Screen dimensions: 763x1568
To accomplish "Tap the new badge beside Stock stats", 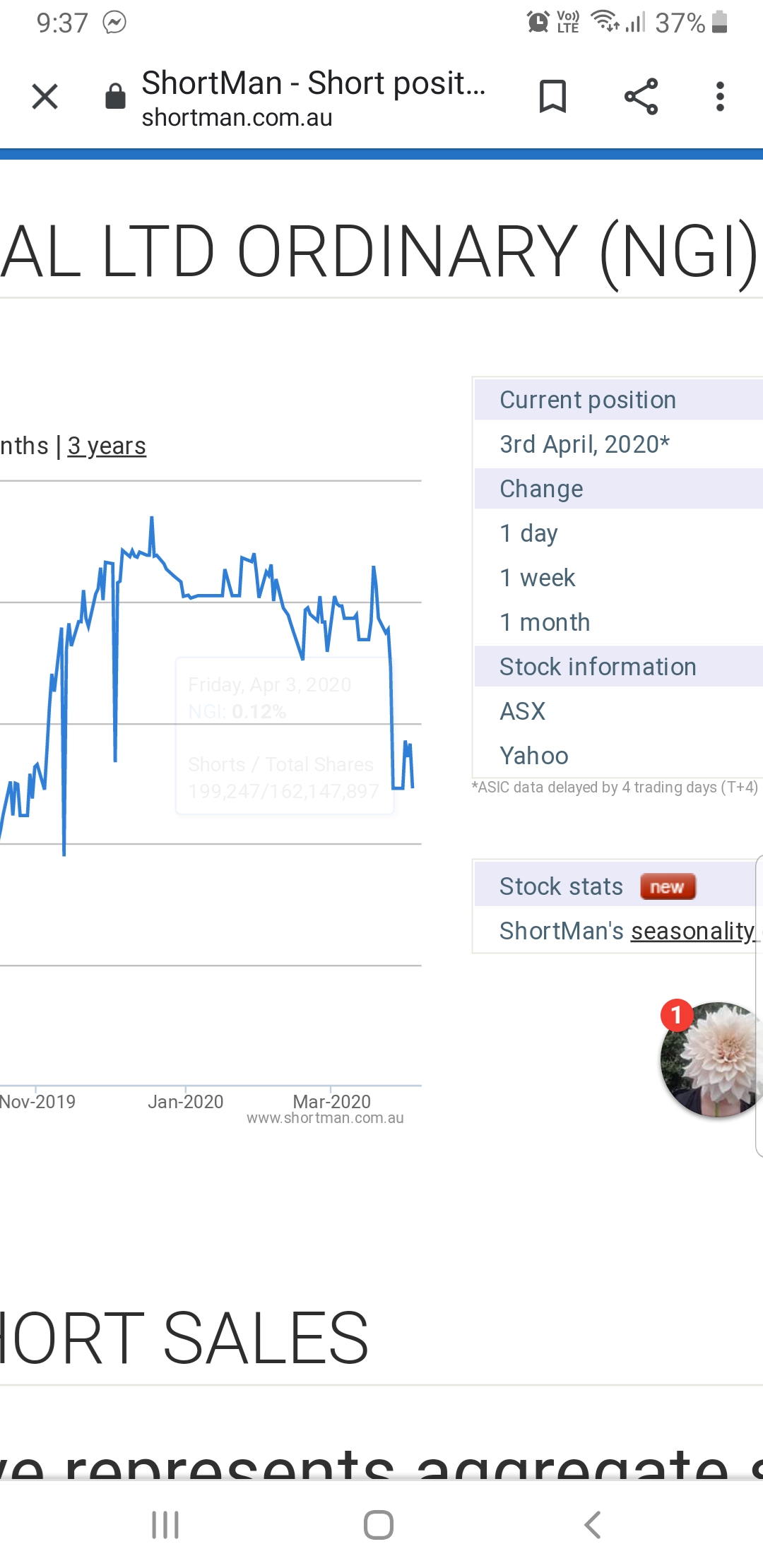I will [668, 886].
